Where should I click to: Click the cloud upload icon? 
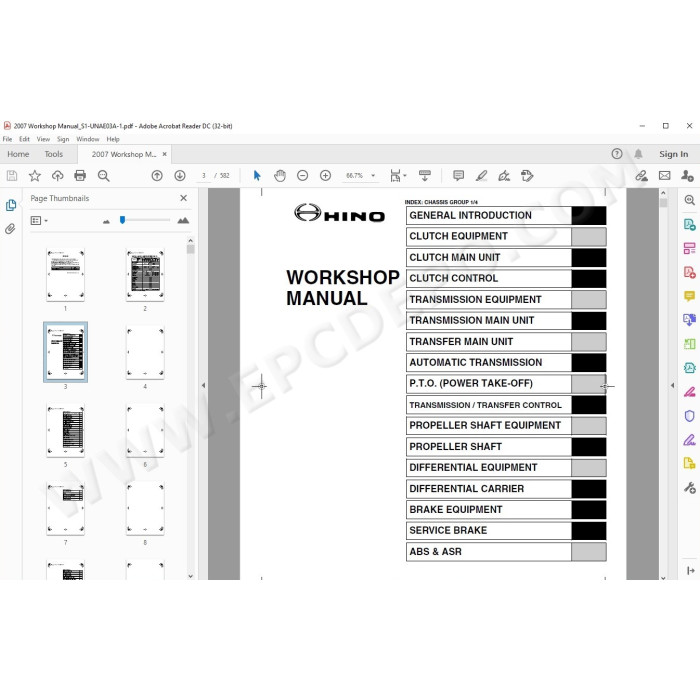[x=58, y=176]
